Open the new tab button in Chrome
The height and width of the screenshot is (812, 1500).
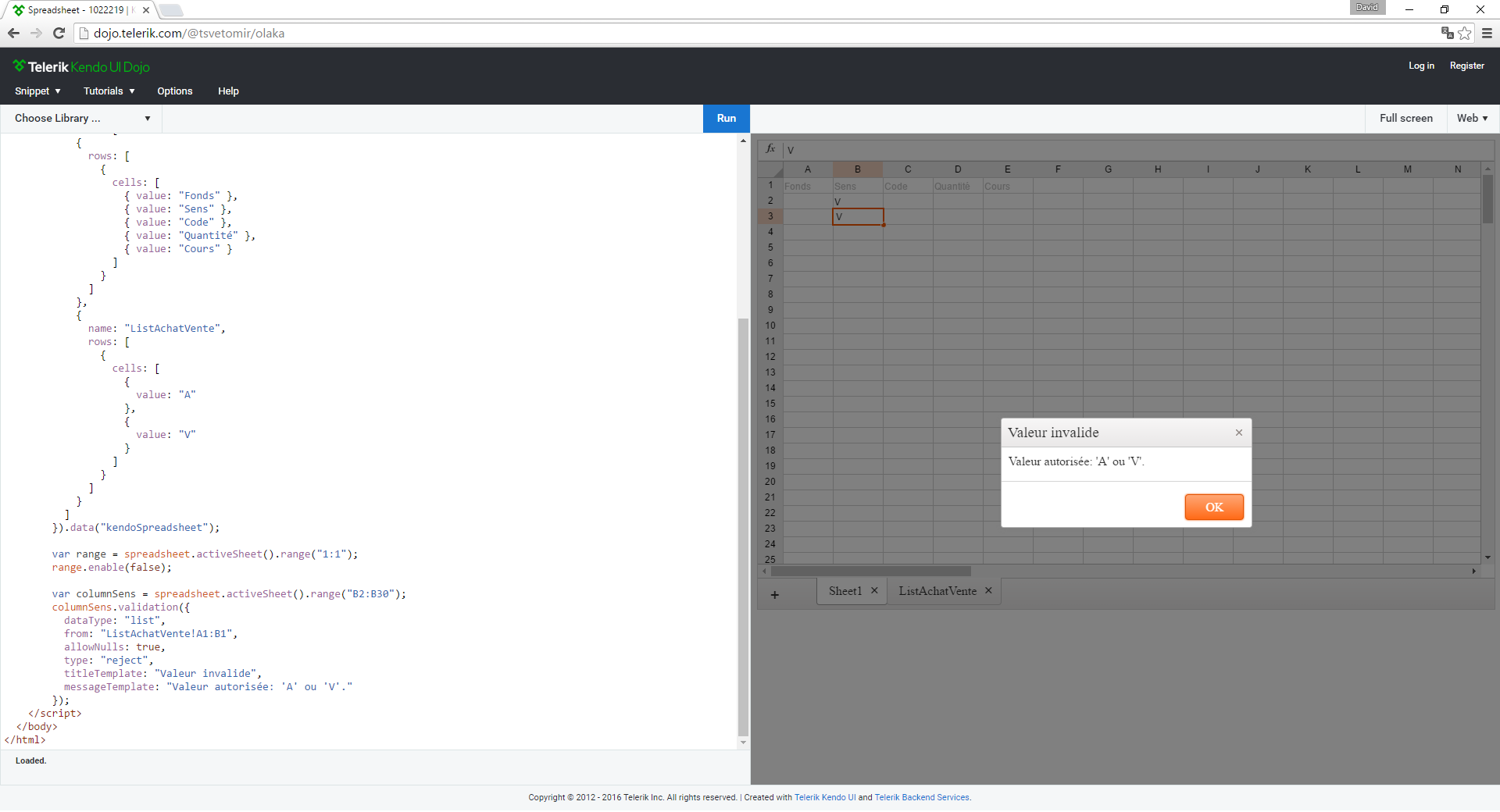[x=171, y=10]
